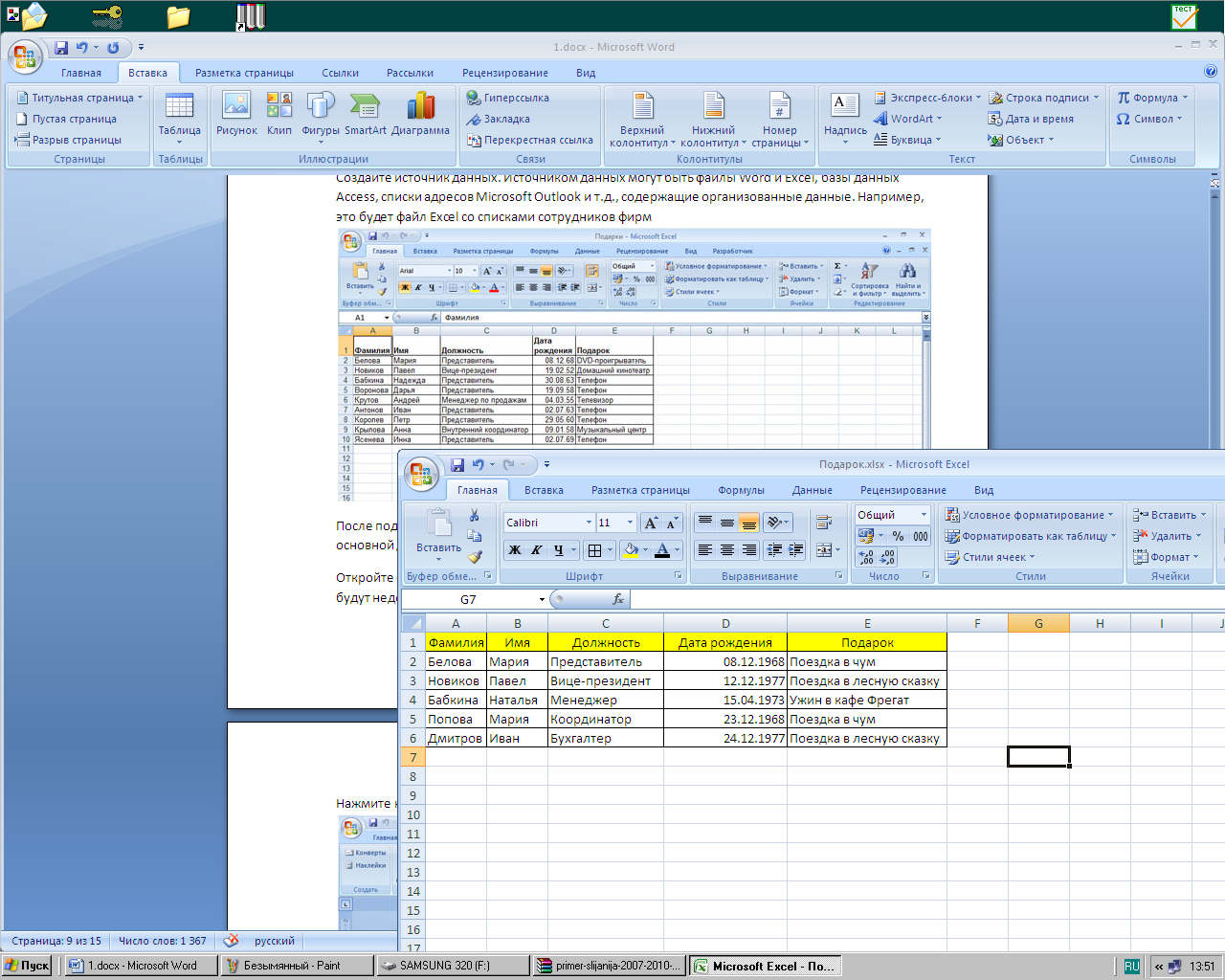Screen dimensions: 1225x980
Task: Click Excel font color A swatch
Action: tap(662, 549)
